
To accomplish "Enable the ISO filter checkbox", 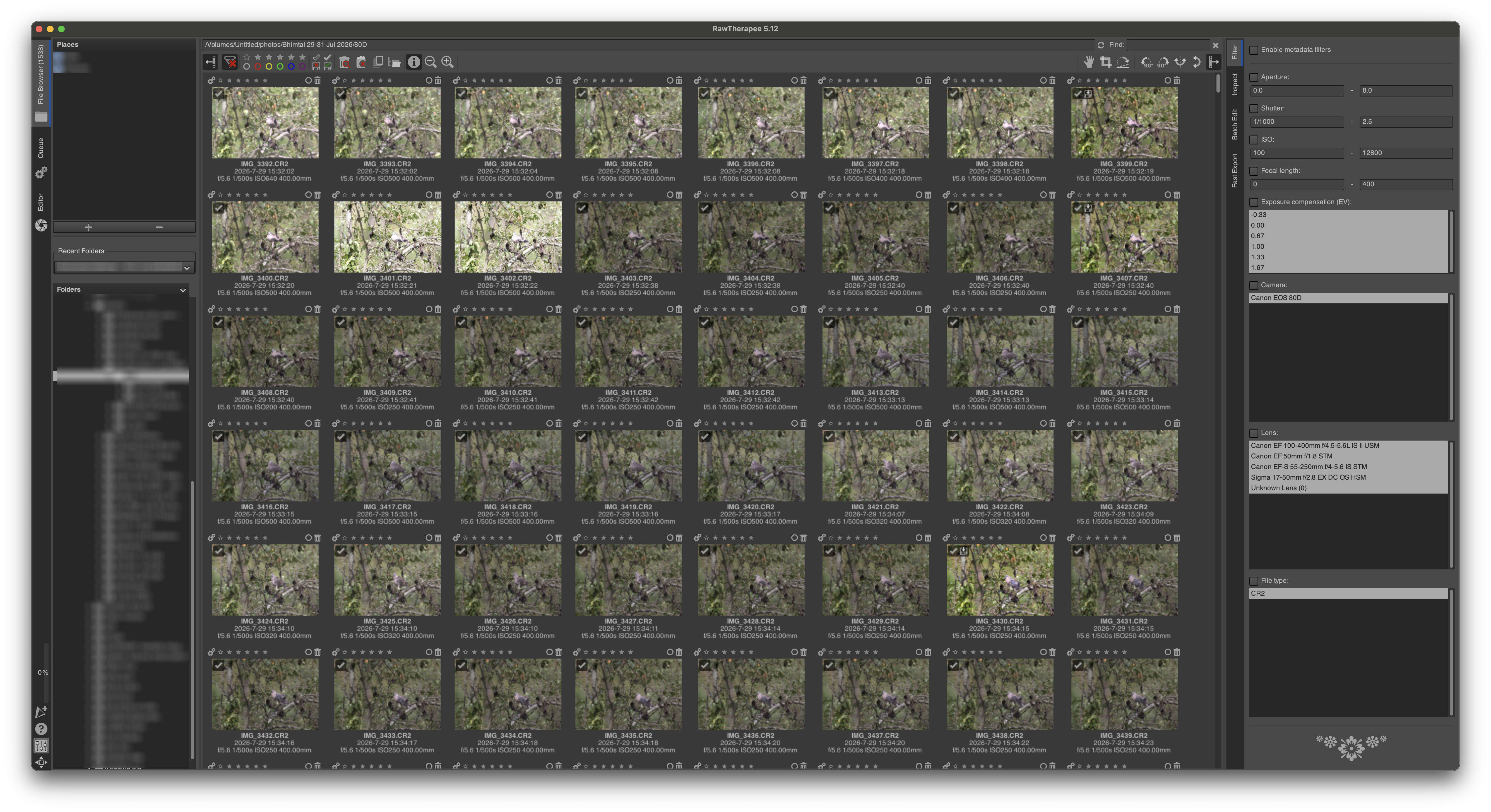I will click(x=1254, y=139).
